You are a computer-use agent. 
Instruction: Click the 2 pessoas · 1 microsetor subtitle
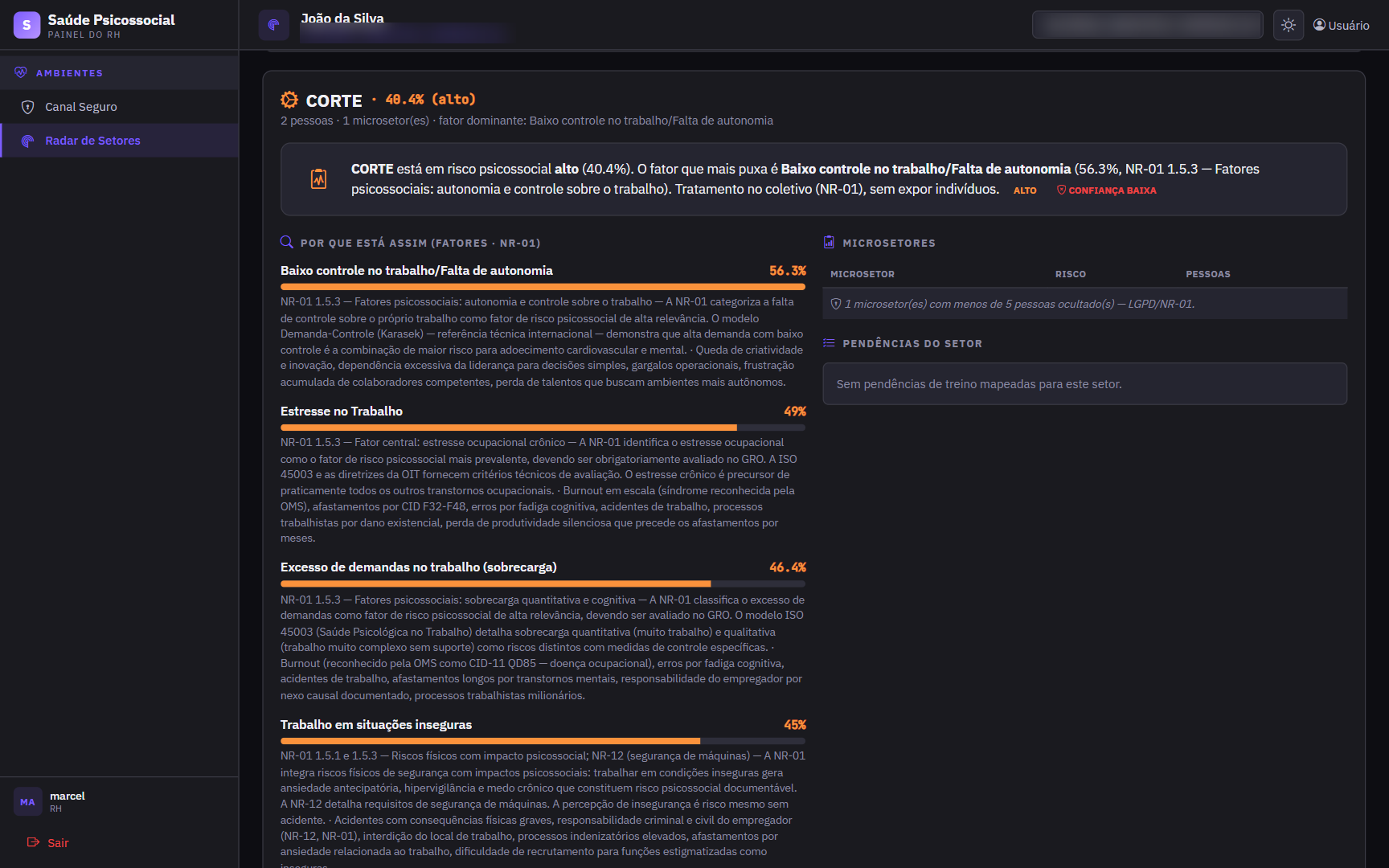click(x=527, y=121)
